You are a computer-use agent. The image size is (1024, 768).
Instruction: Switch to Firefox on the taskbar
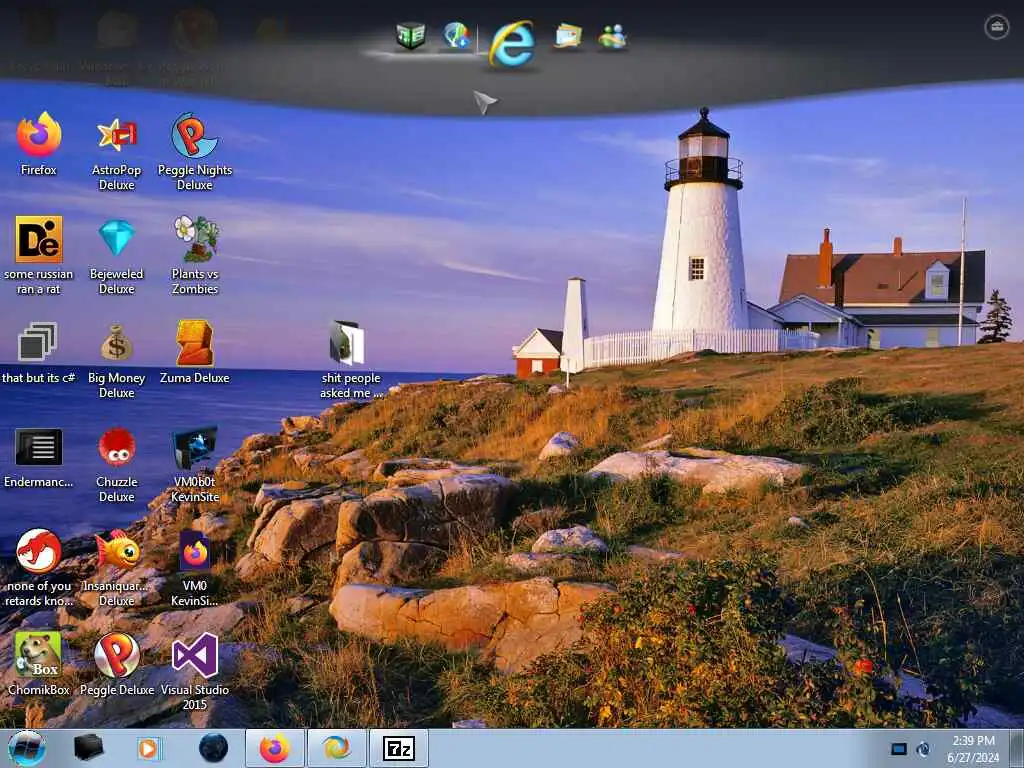coord(275,748)
